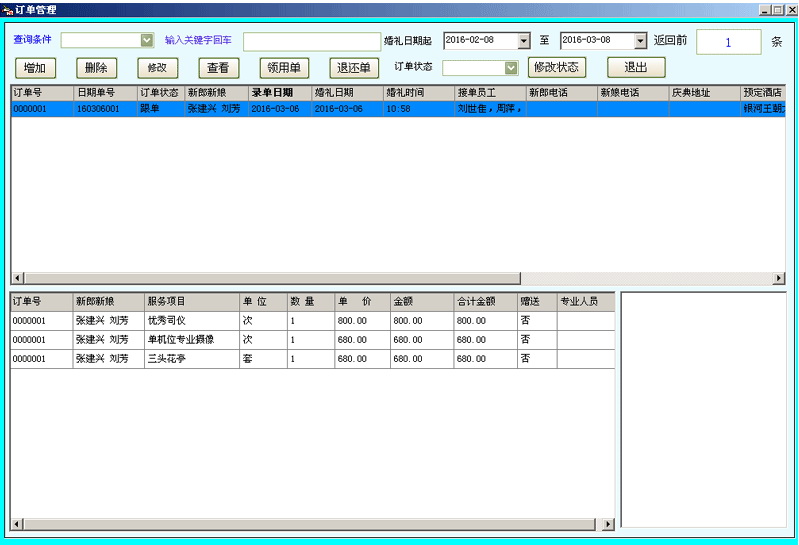This screenshot has width=799, height=545.
Task: Click the 返回前 count field showing 1
Action: click(x=729, y=42)
